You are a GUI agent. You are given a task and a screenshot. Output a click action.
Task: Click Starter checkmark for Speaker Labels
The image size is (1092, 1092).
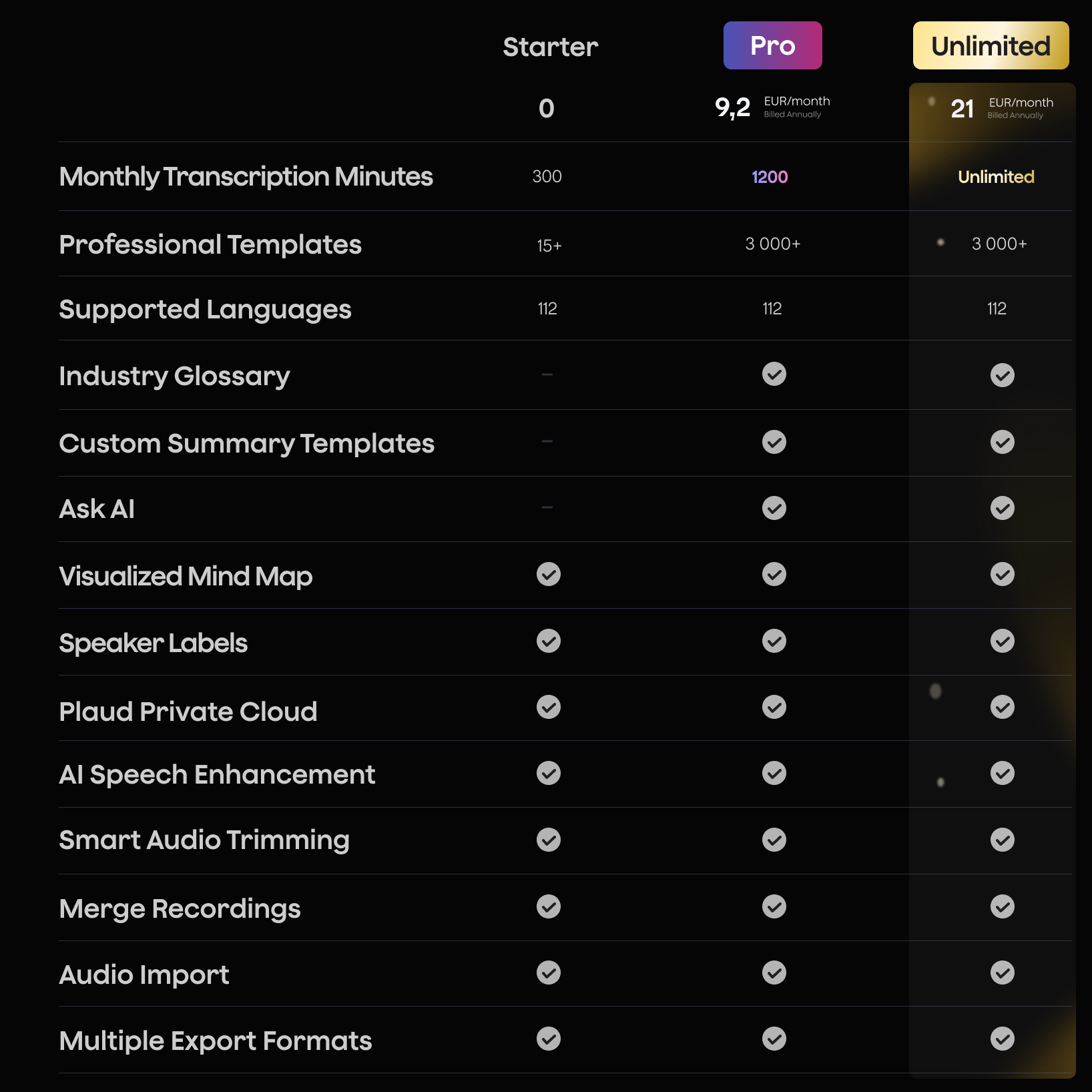pyautogui.click(x=548, y=641)
